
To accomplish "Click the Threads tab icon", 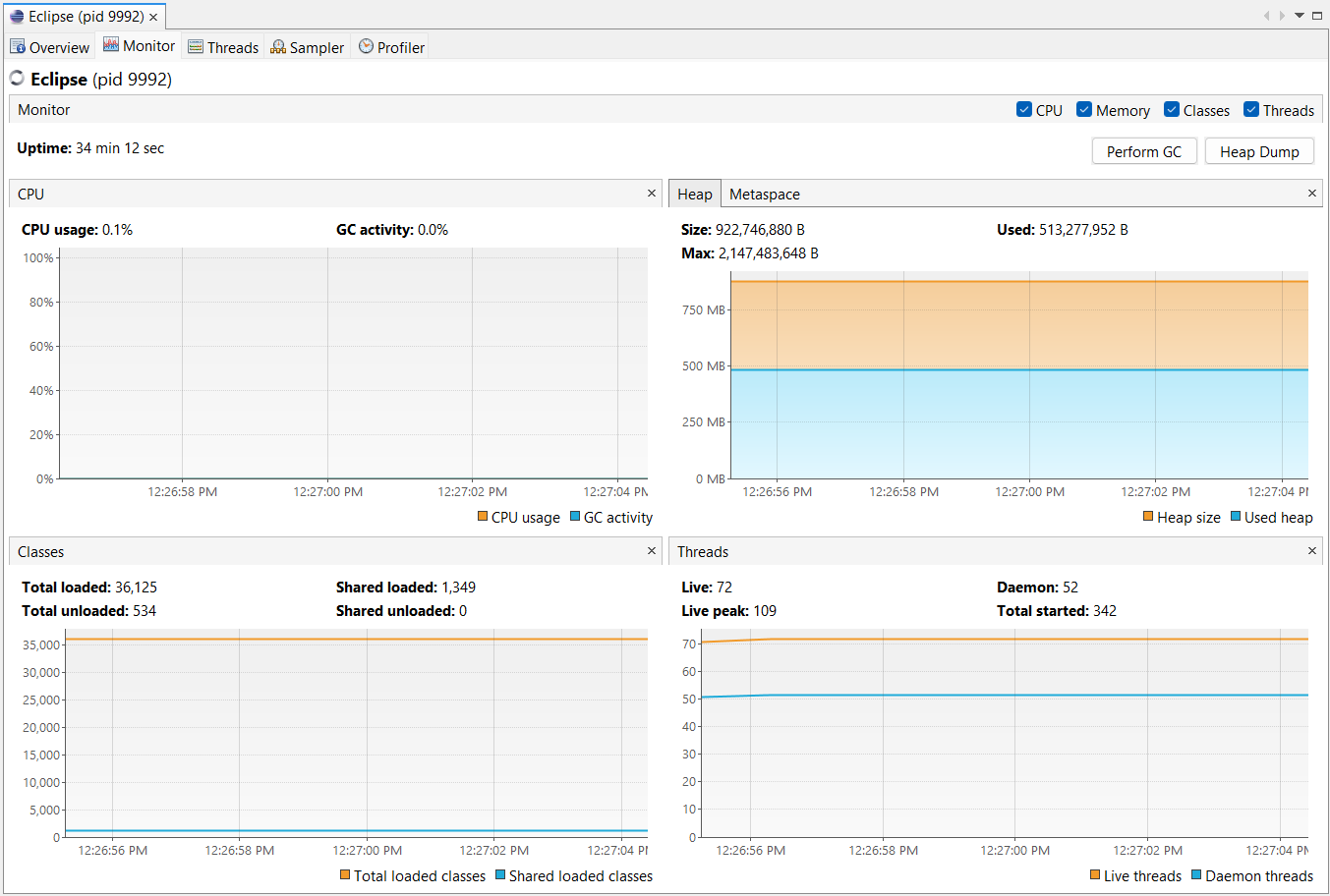I will coord(196,47).
